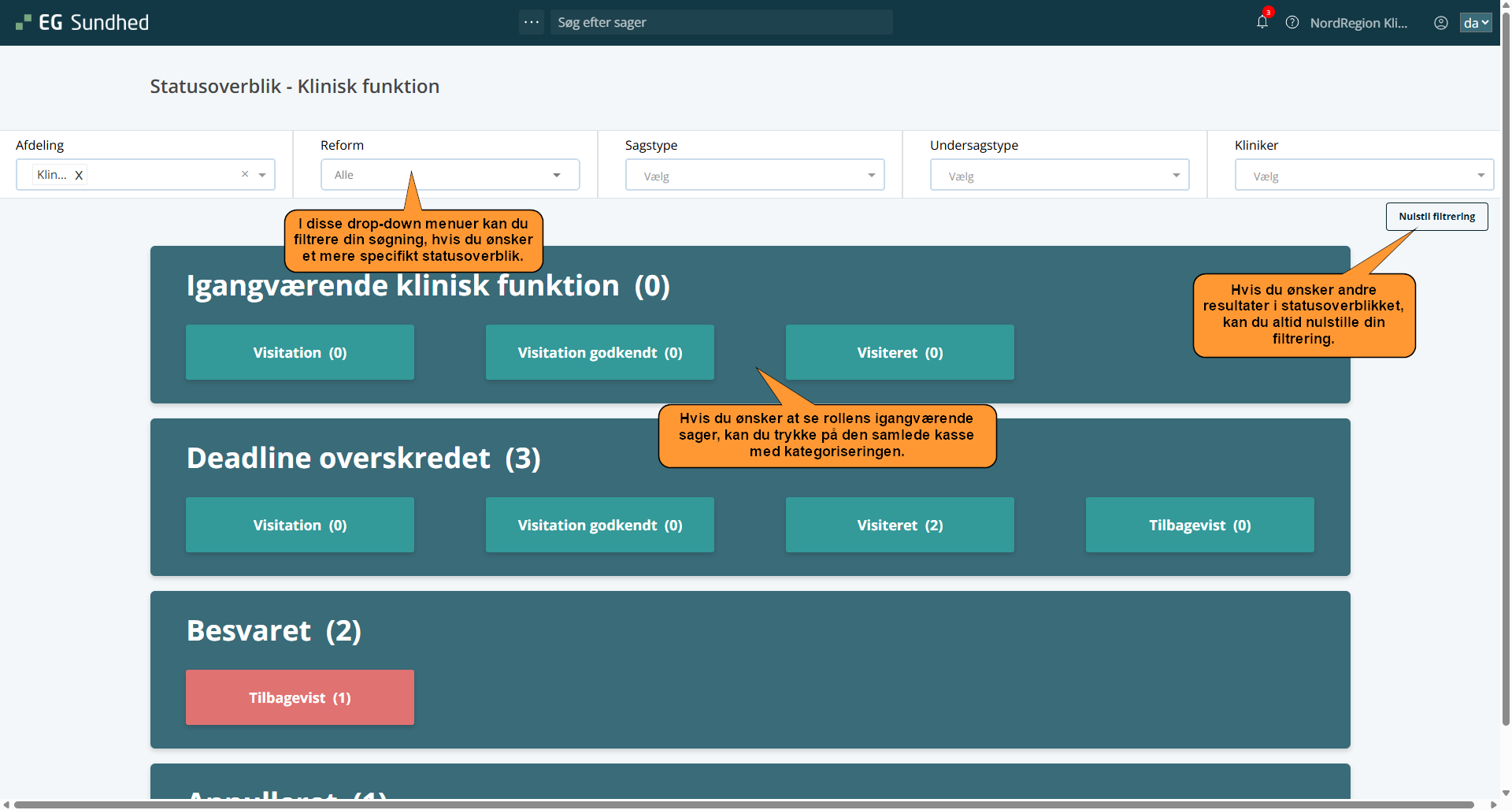Click the notification bell icon

[x=1262, y=22]
